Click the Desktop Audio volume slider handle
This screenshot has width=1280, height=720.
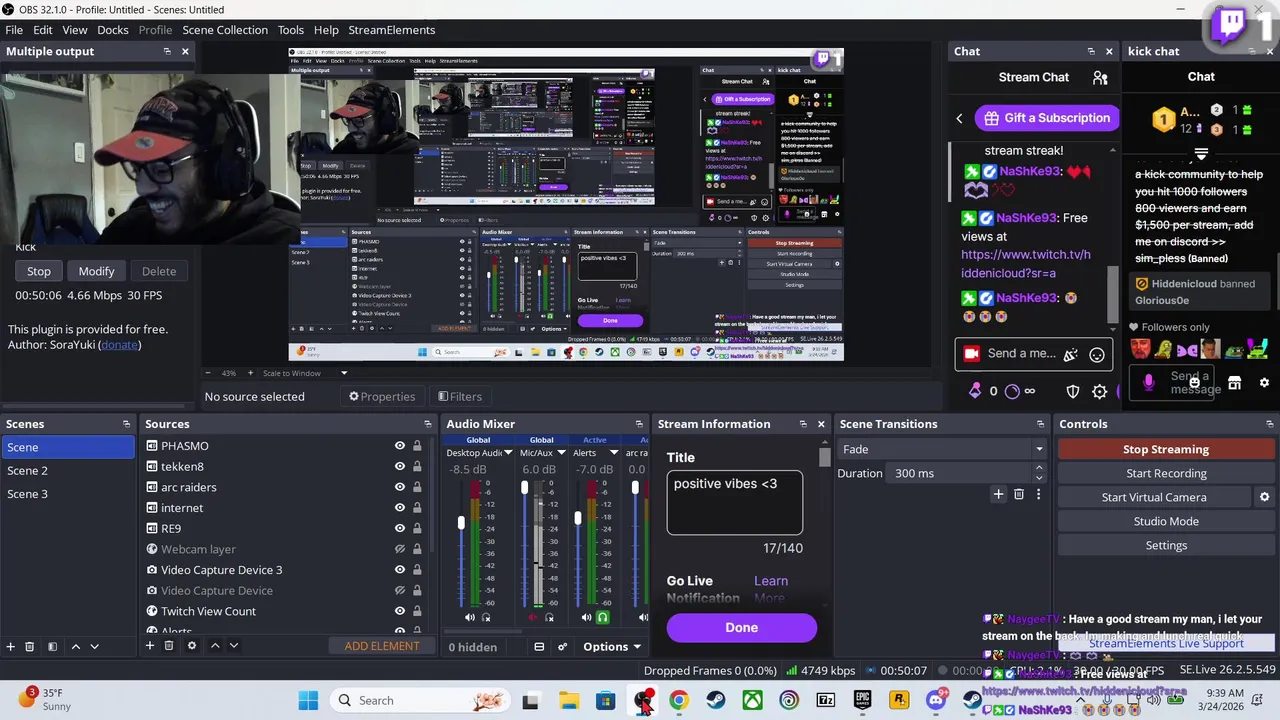(x=461, y=523)
